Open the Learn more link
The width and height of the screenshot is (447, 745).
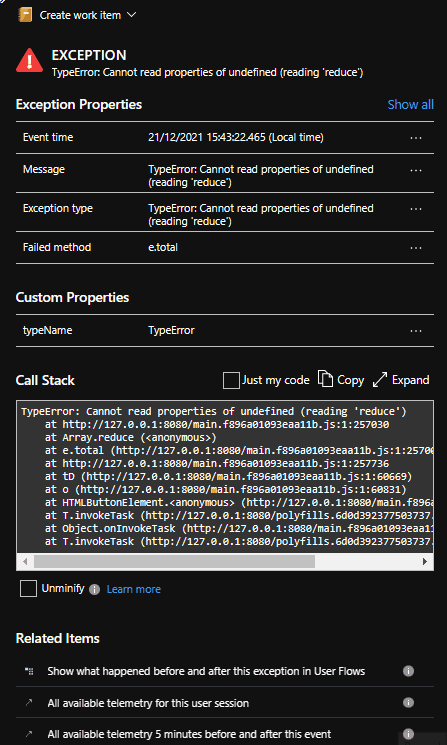click(133, 590)
